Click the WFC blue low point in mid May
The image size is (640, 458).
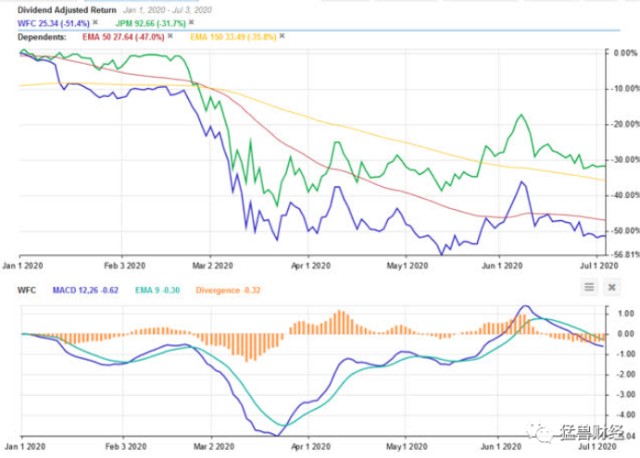click(441, 254)
